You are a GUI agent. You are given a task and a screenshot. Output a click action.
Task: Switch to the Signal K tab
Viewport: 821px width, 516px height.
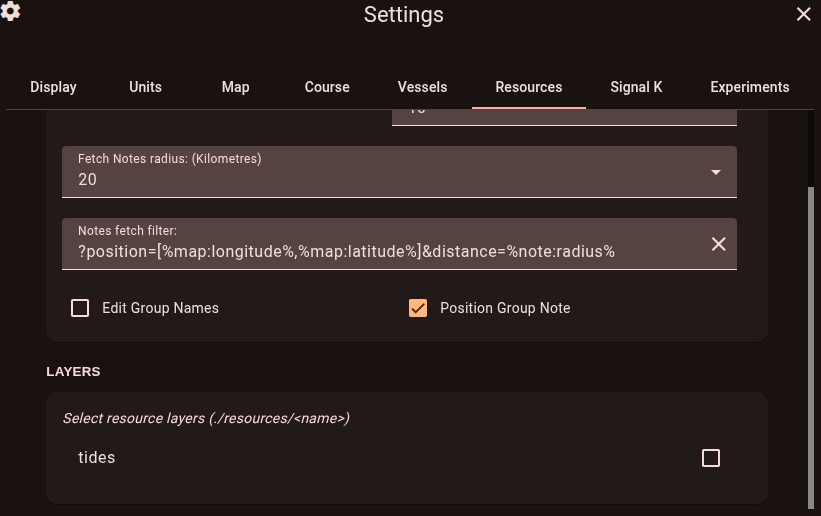[636, 87]
